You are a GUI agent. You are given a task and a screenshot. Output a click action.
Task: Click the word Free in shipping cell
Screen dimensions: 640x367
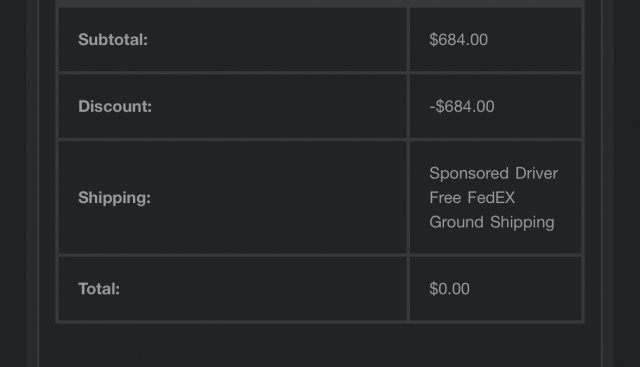[x=445, y=198]
